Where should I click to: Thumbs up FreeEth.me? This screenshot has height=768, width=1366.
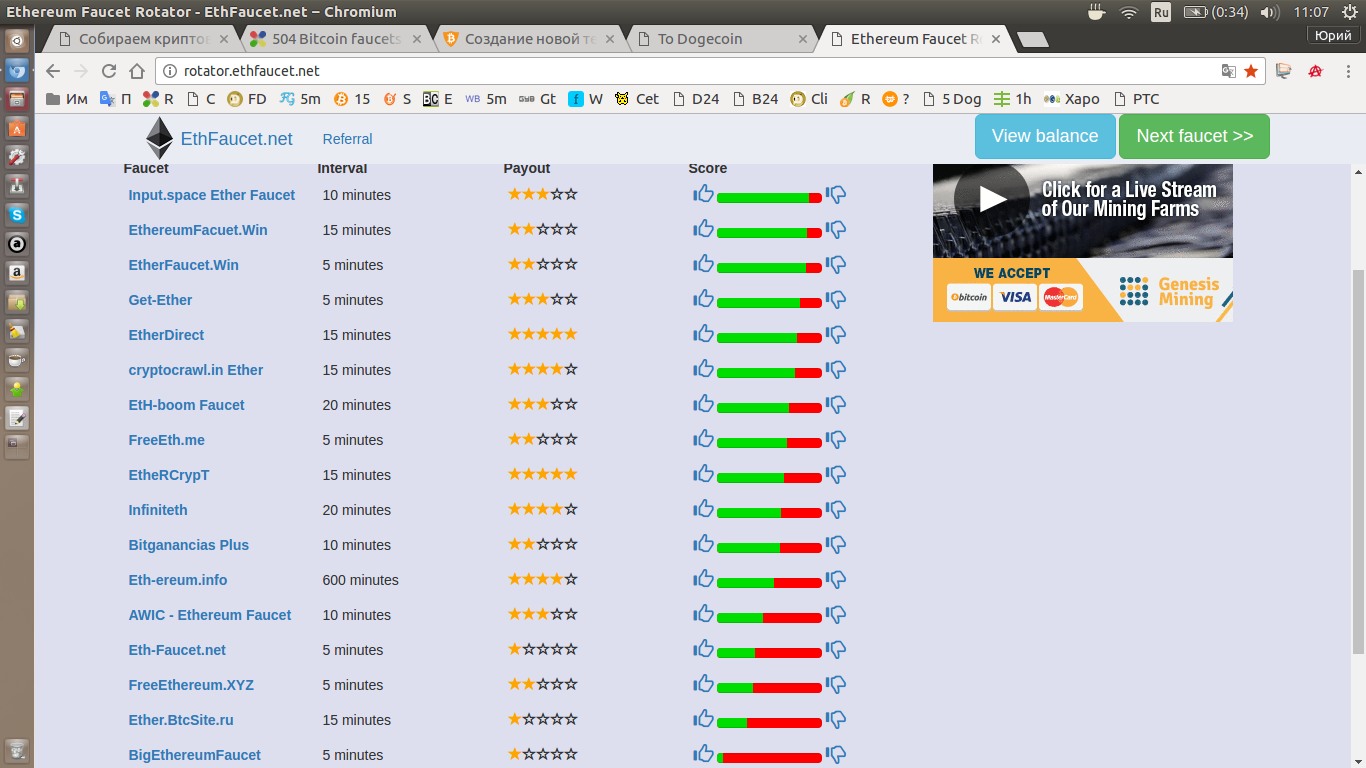[704, 439]
